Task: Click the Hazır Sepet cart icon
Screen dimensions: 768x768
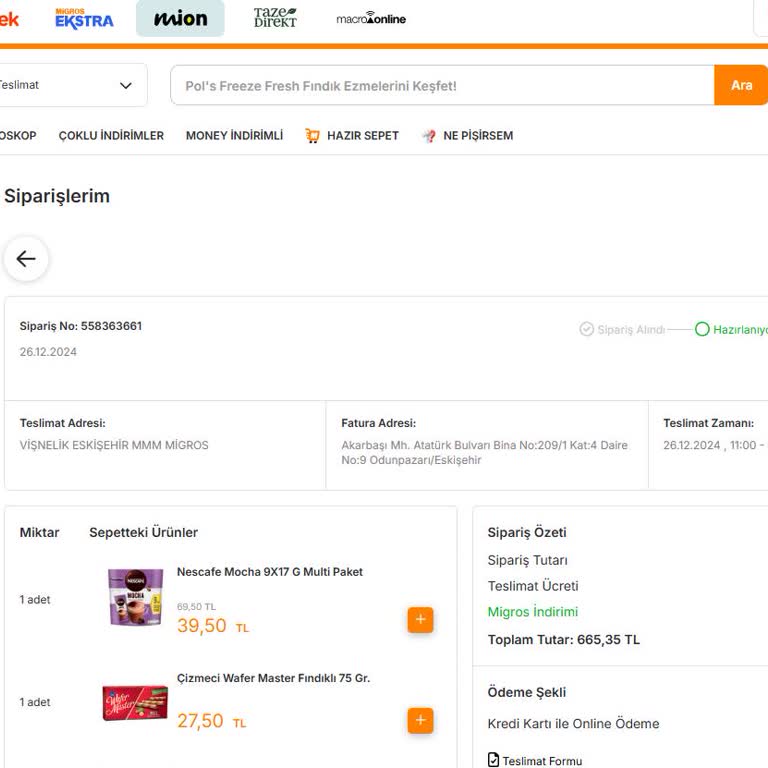Action: pos(313,136)
